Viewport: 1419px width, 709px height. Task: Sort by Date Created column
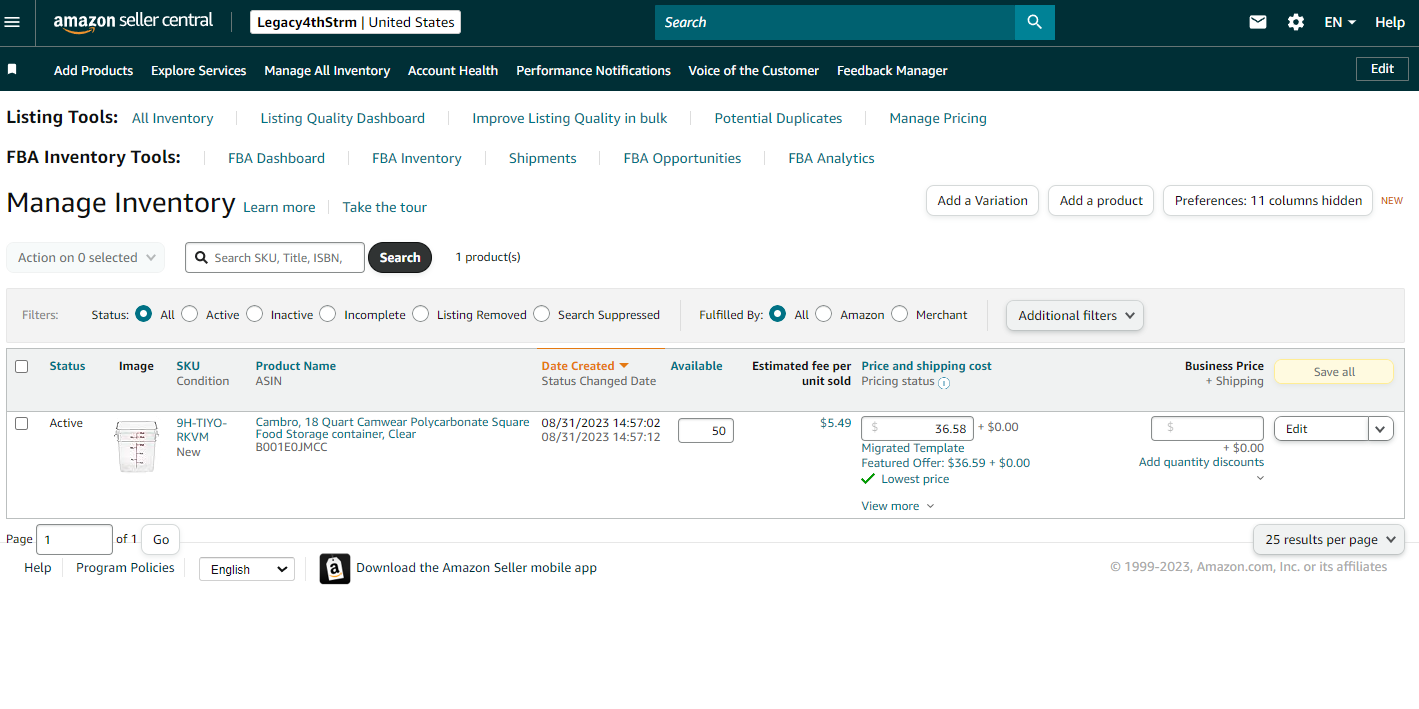coord(585,366)
